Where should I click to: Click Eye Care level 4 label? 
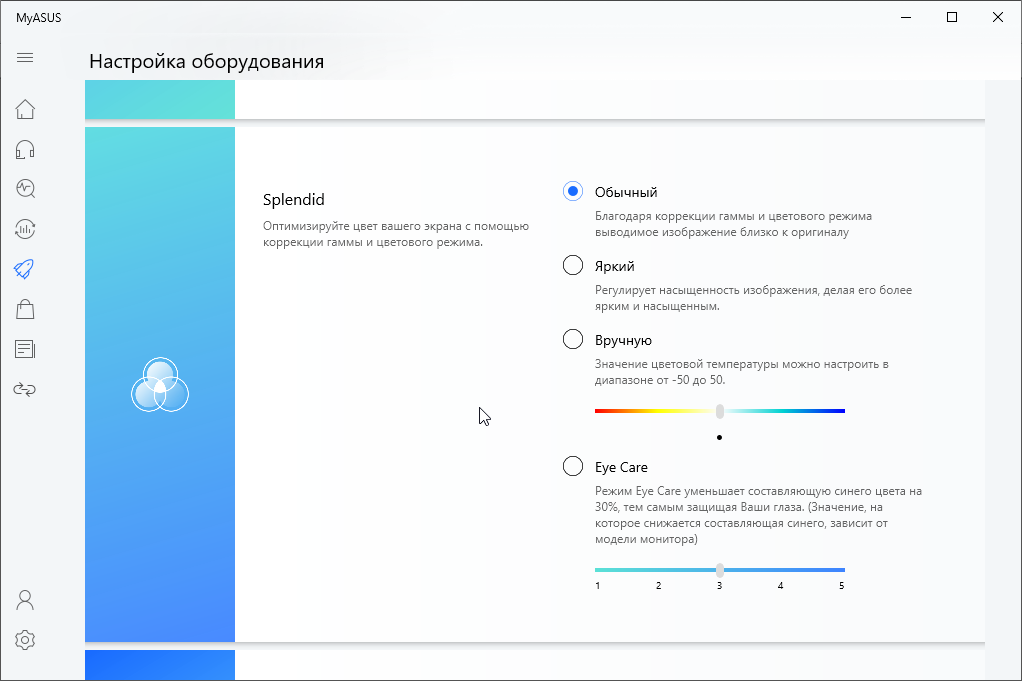780,586
